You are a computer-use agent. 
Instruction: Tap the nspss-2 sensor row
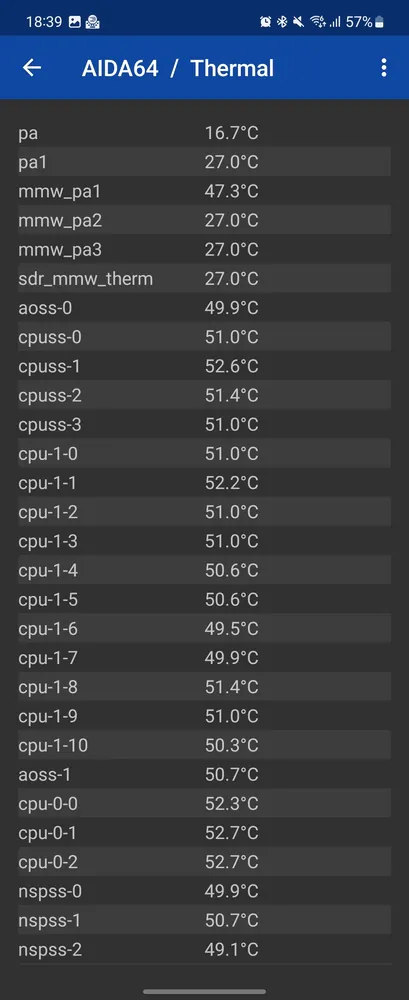(204, 950)
